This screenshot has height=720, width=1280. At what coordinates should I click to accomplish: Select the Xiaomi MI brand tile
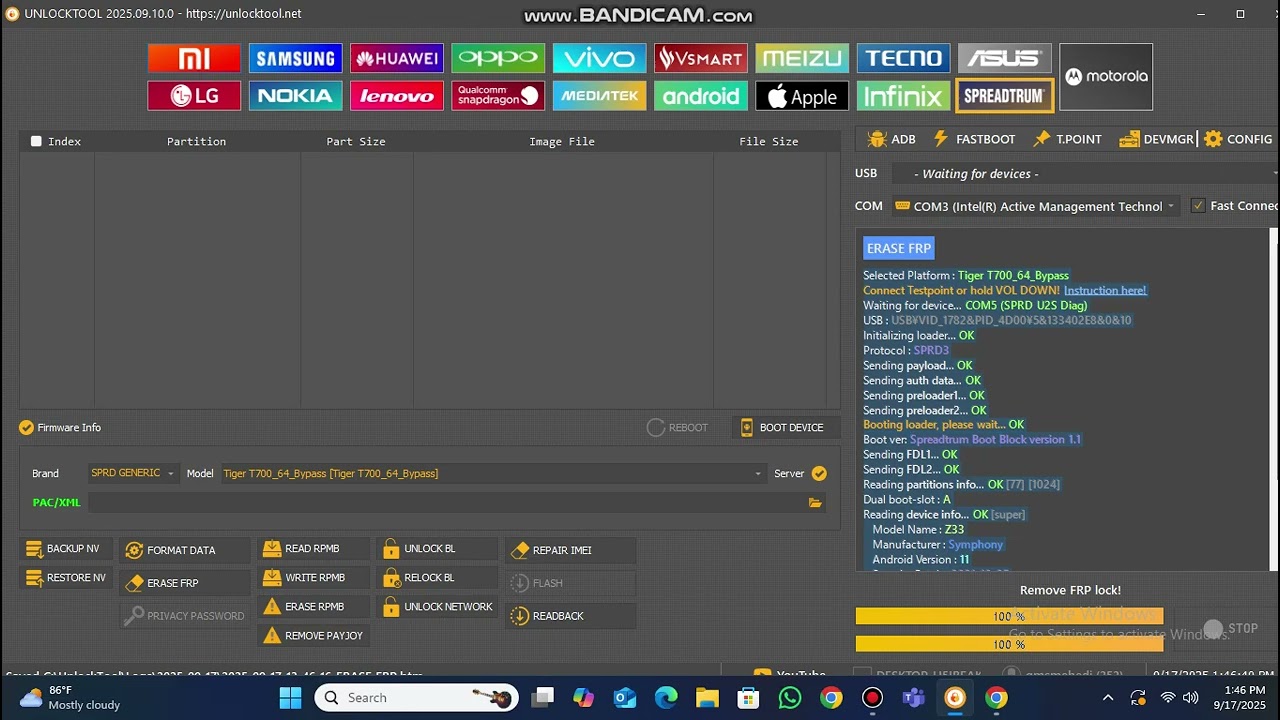[x=194, y=58]
